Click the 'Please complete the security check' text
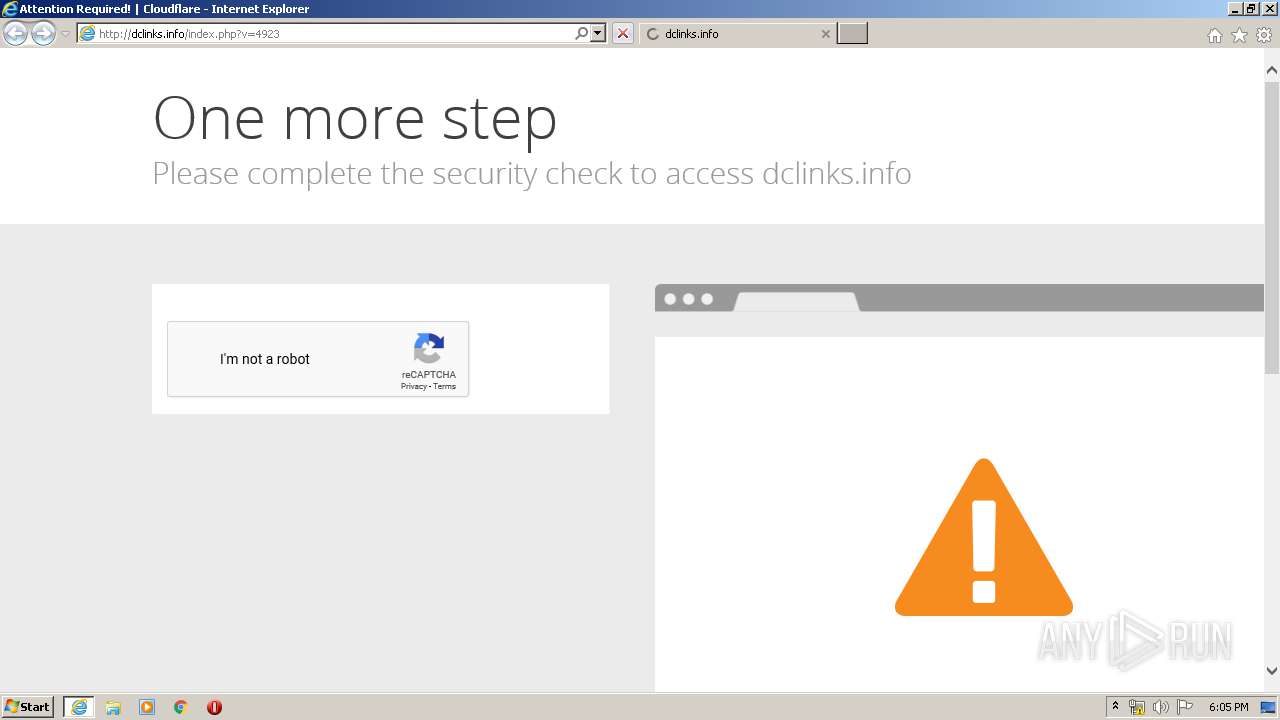 pos(532,173)
